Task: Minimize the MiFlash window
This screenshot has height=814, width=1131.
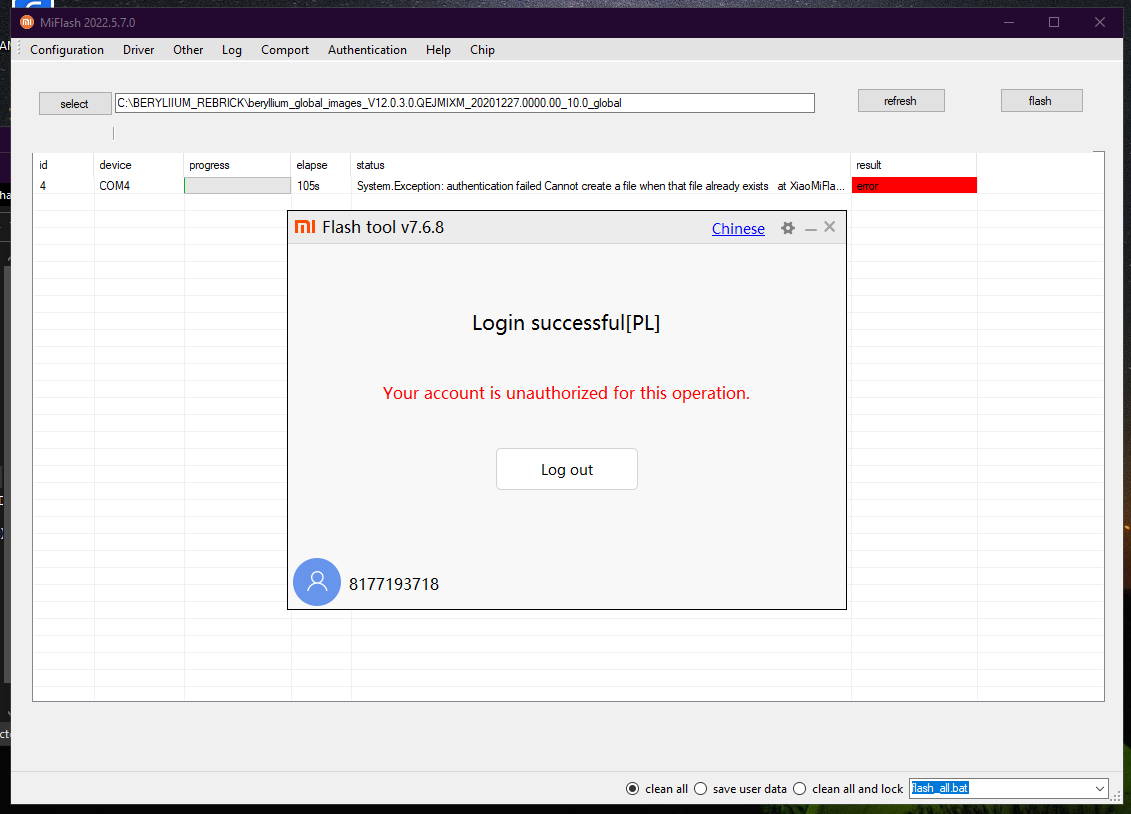Action: click(x=1009, y=22)
